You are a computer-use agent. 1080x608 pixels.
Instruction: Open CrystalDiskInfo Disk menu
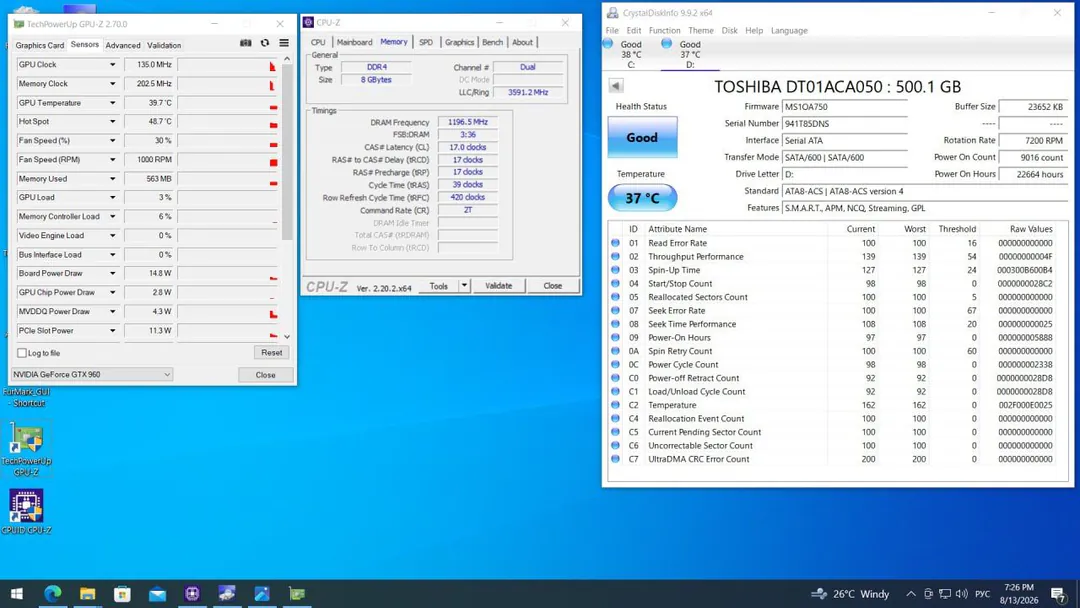click(729, 30)
